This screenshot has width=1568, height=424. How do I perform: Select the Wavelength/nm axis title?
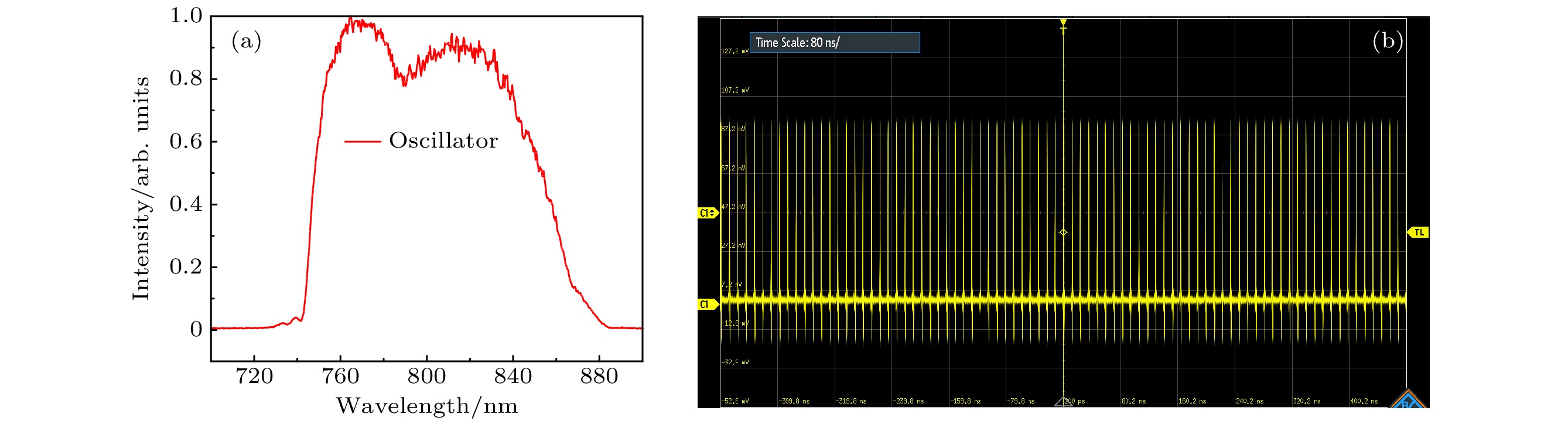pos(426,406)
